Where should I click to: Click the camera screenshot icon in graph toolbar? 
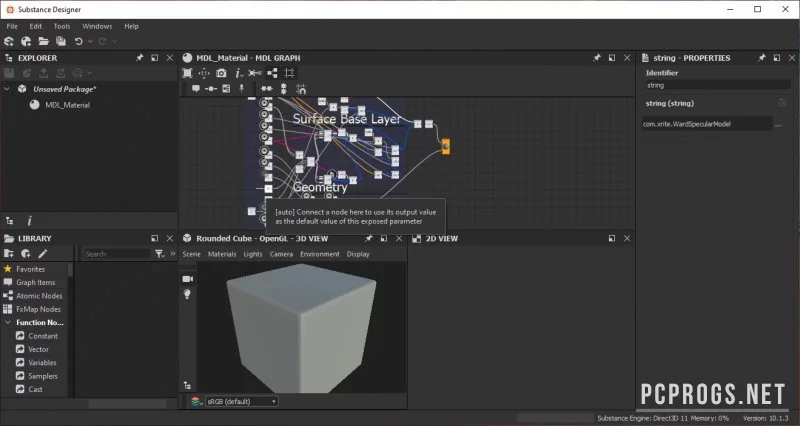221,73
